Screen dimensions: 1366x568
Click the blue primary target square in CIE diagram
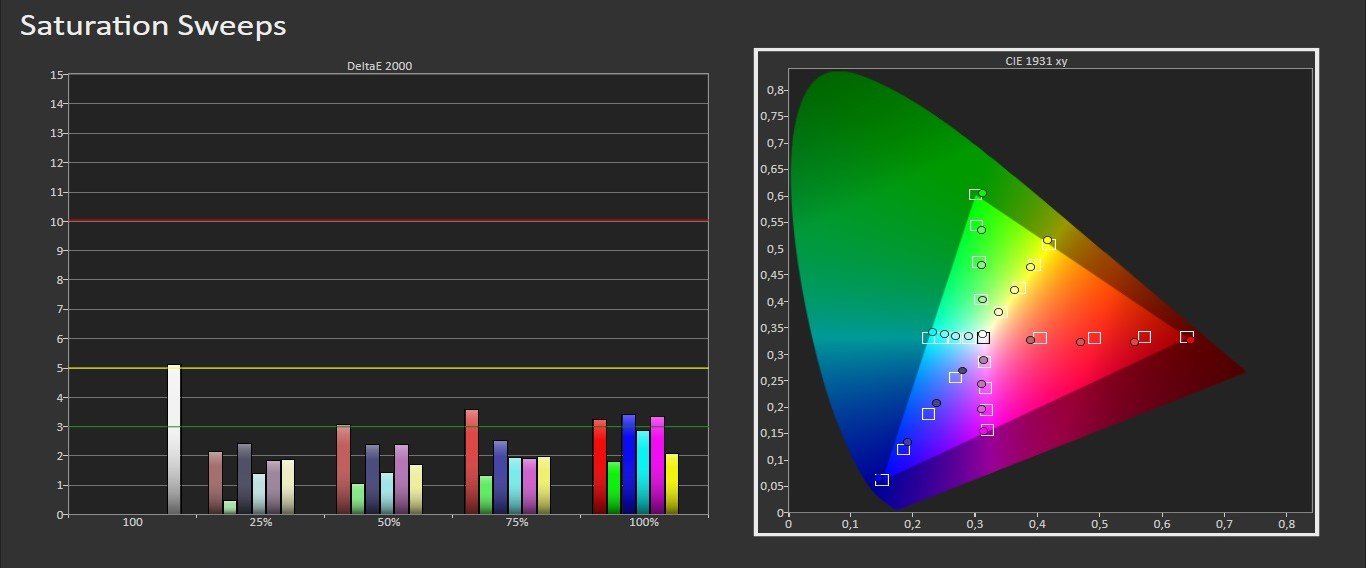click(x=882, y=480)
